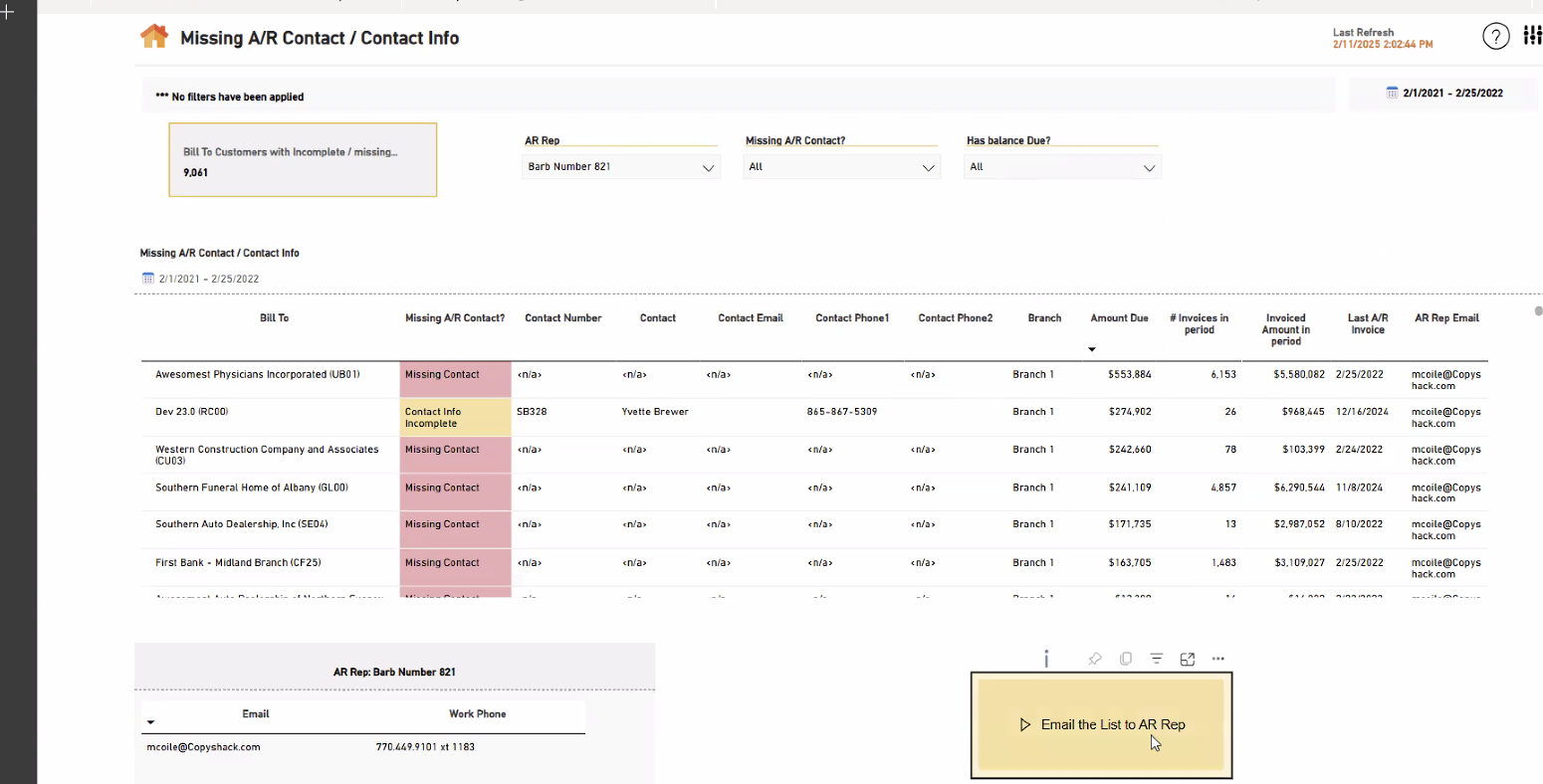This screenshot has width=1543, height=784.
Task: Click invoiced amount $6,290,544
Action: tap(1299, 488)
